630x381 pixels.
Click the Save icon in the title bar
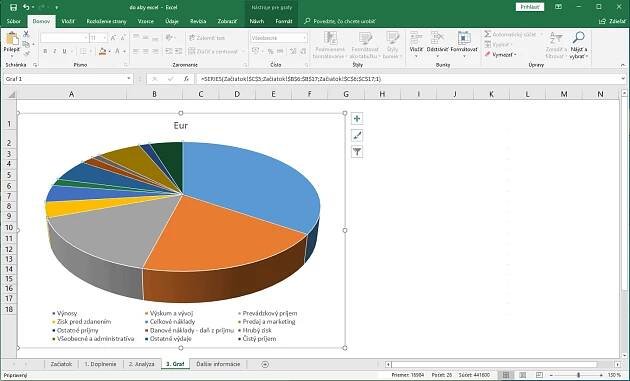click(13, 7)
